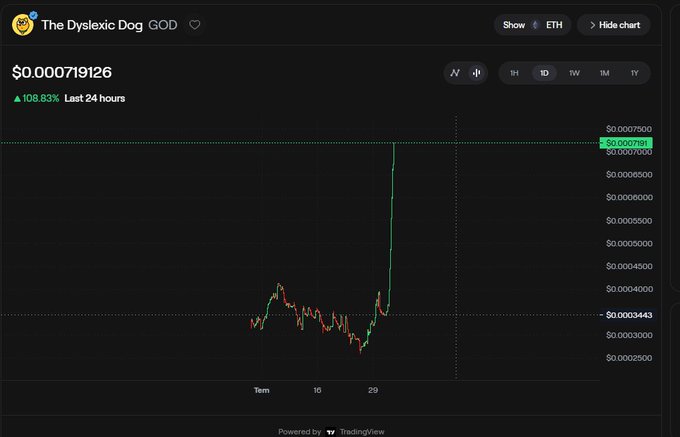Hide chart using the chevron button
Image resolution: width=680 pixels, height=437 pixels.
pos(614,25)
